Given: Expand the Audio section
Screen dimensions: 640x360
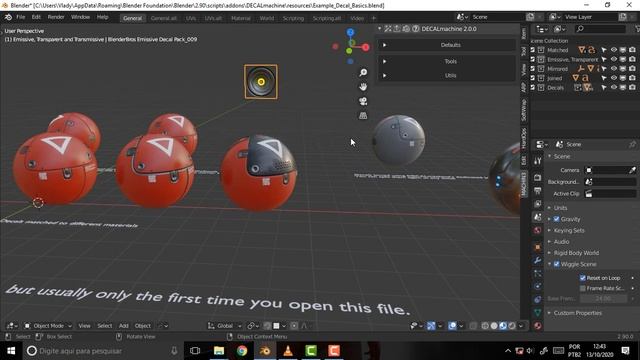Looking at the screenshot, I should (561, 242).
